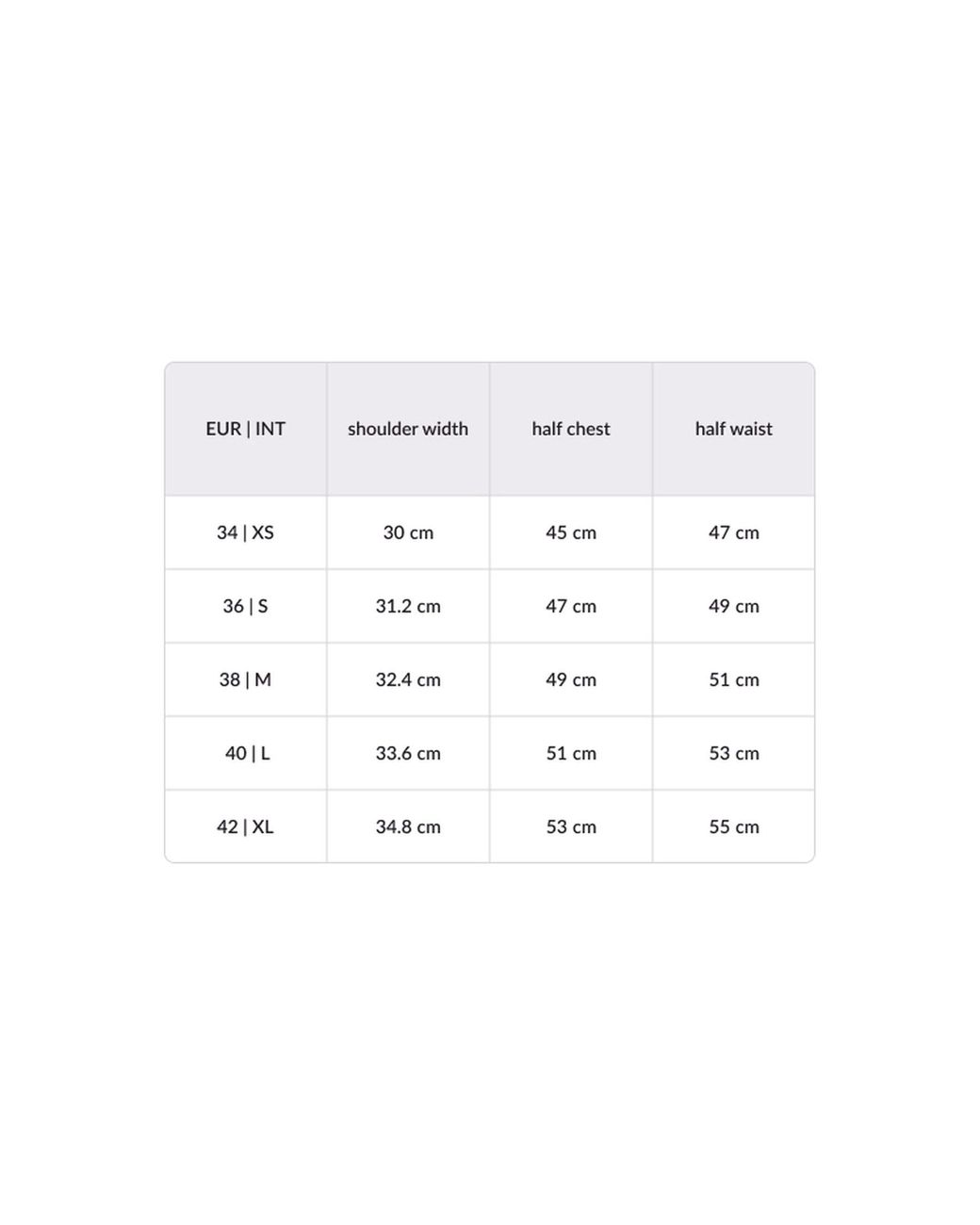Select the half waist header cell
This screenshot has height=1225, width=980.
(x=734, y=429)
